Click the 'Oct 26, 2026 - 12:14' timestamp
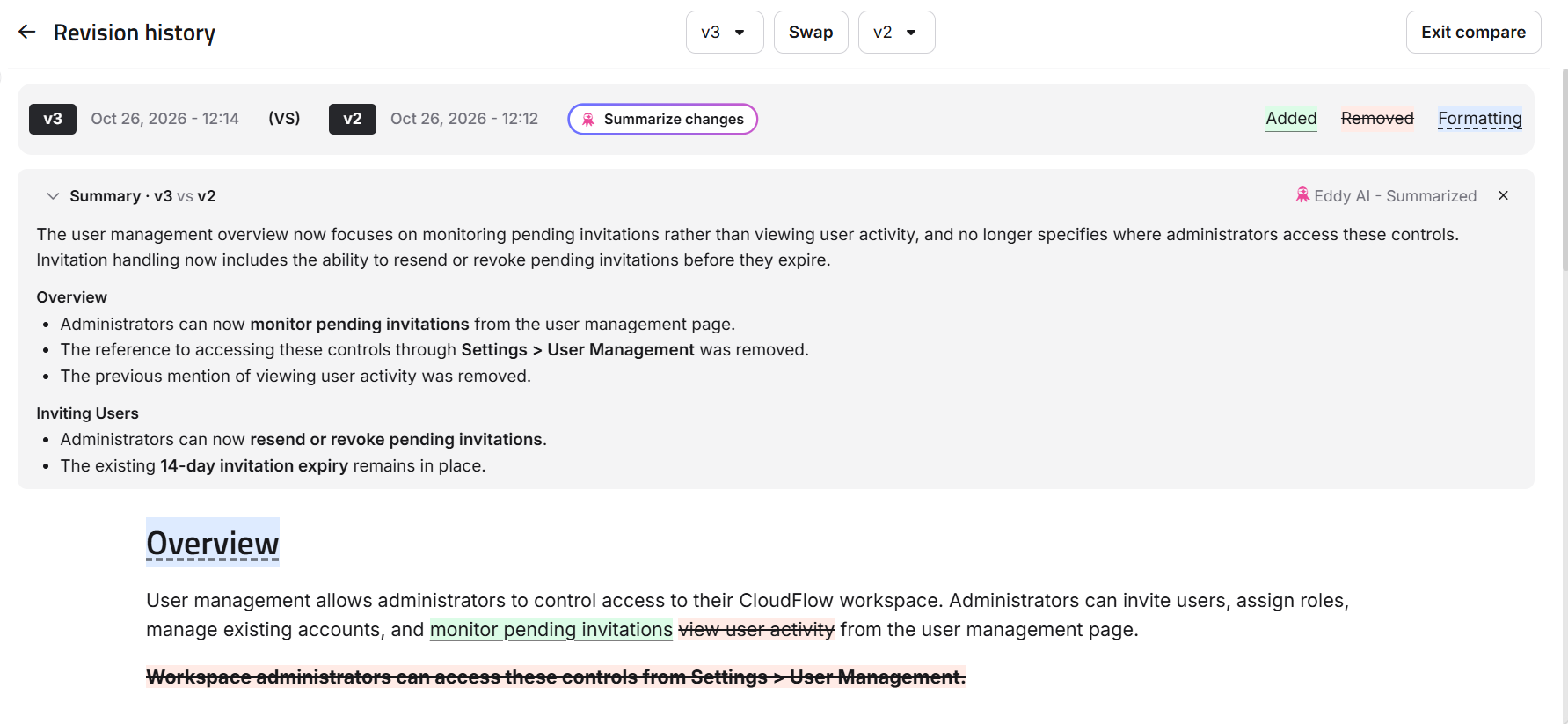The height and width of the screenshot is (724, 1568). (165, 119)
